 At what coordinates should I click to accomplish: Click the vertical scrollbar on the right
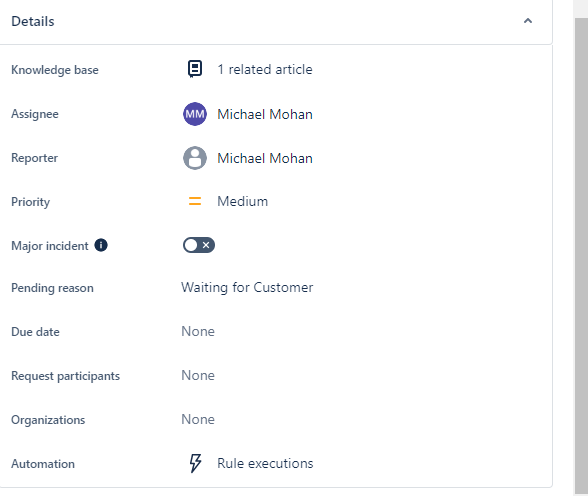point(581,255)
